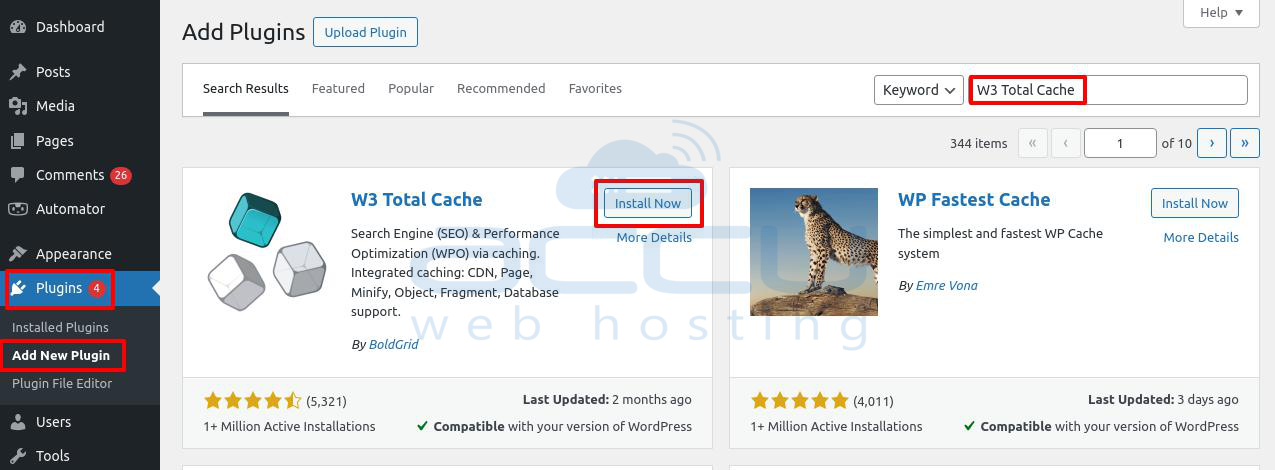Click the WP Fastest Cache cheetah image
The image size is (1275, 470).
[814, 252]
